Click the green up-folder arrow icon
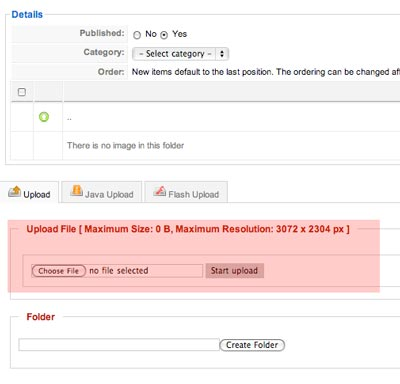This screenshot has width=400, height=384. click(x=44, y=117)
